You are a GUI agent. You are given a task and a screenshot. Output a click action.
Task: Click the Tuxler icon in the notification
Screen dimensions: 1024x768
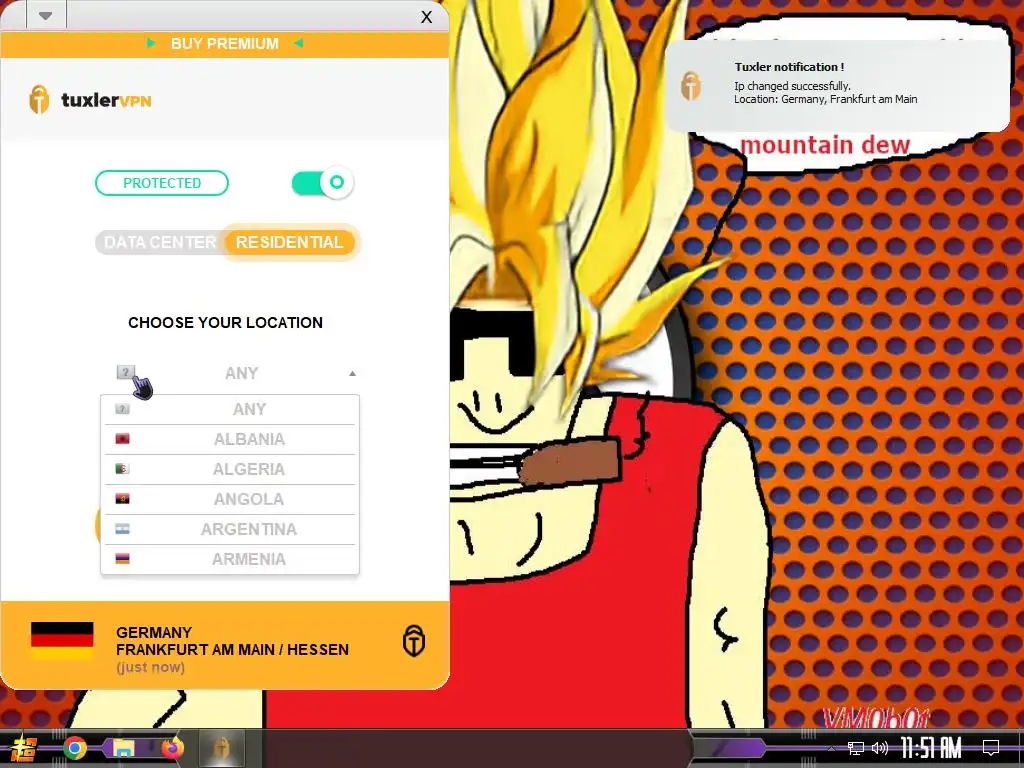691,86
